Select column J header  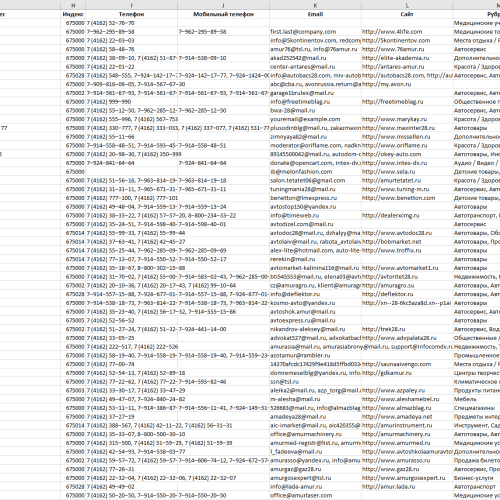click(223, 5)
